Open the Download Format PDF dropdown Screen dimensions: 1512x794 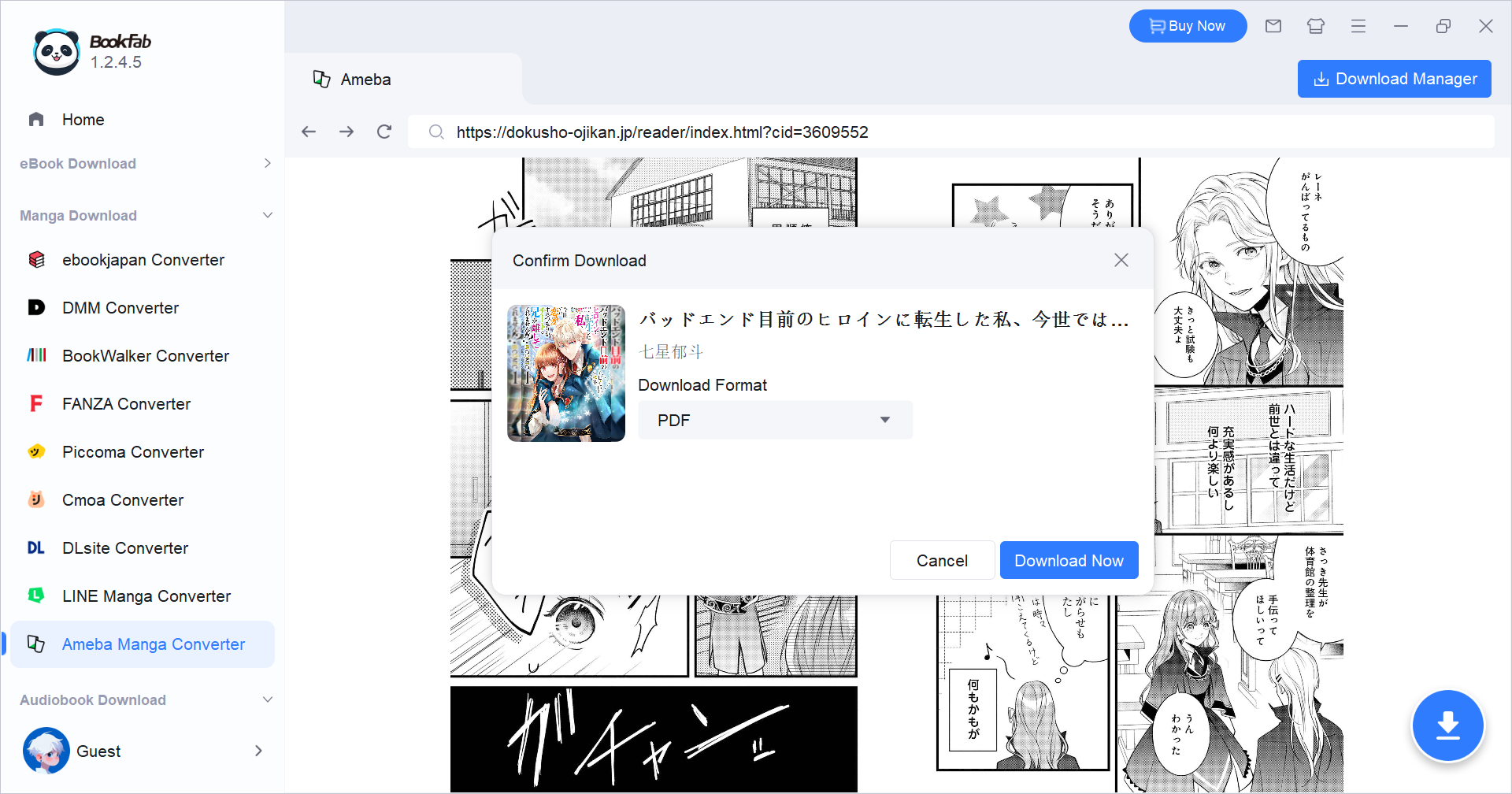[x=775, y=420]
